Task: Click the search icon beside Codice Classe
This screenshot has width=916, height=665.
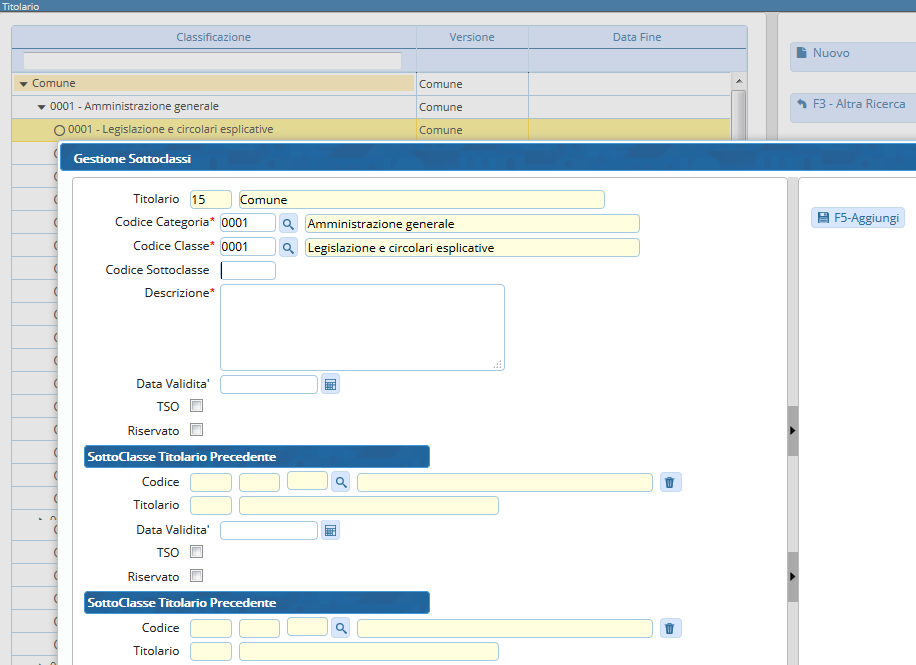Action: (288, 247)
